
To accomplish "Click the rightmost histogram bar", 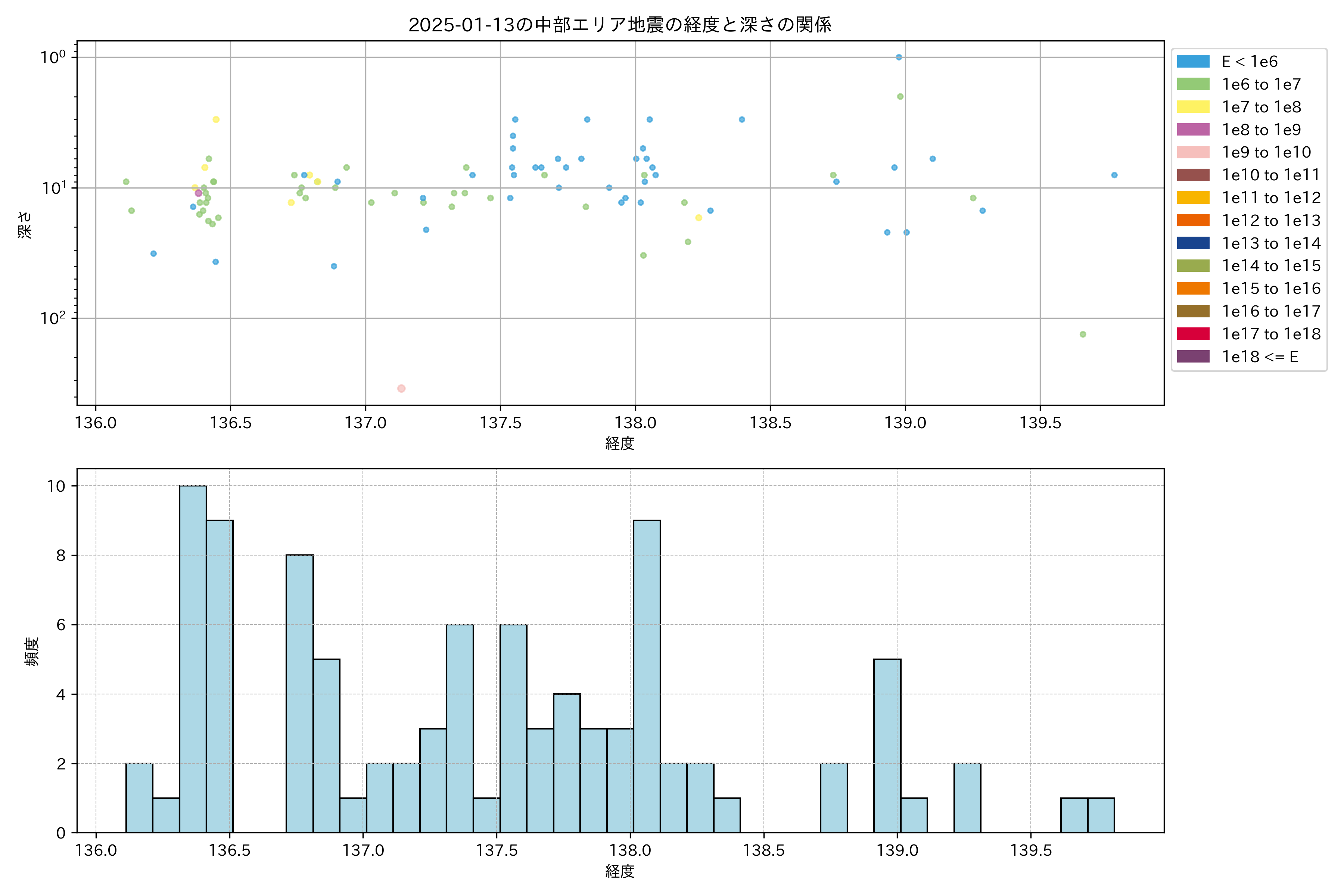I will tap(1101, 815).
